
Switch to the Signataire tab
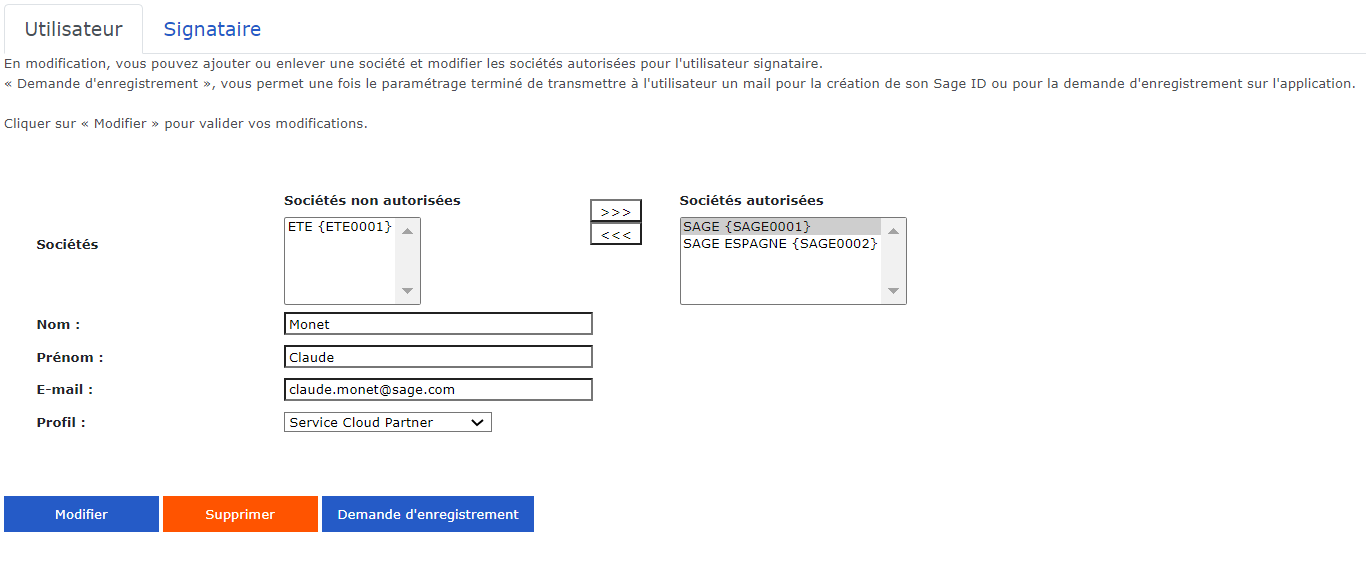coord(212,29)
